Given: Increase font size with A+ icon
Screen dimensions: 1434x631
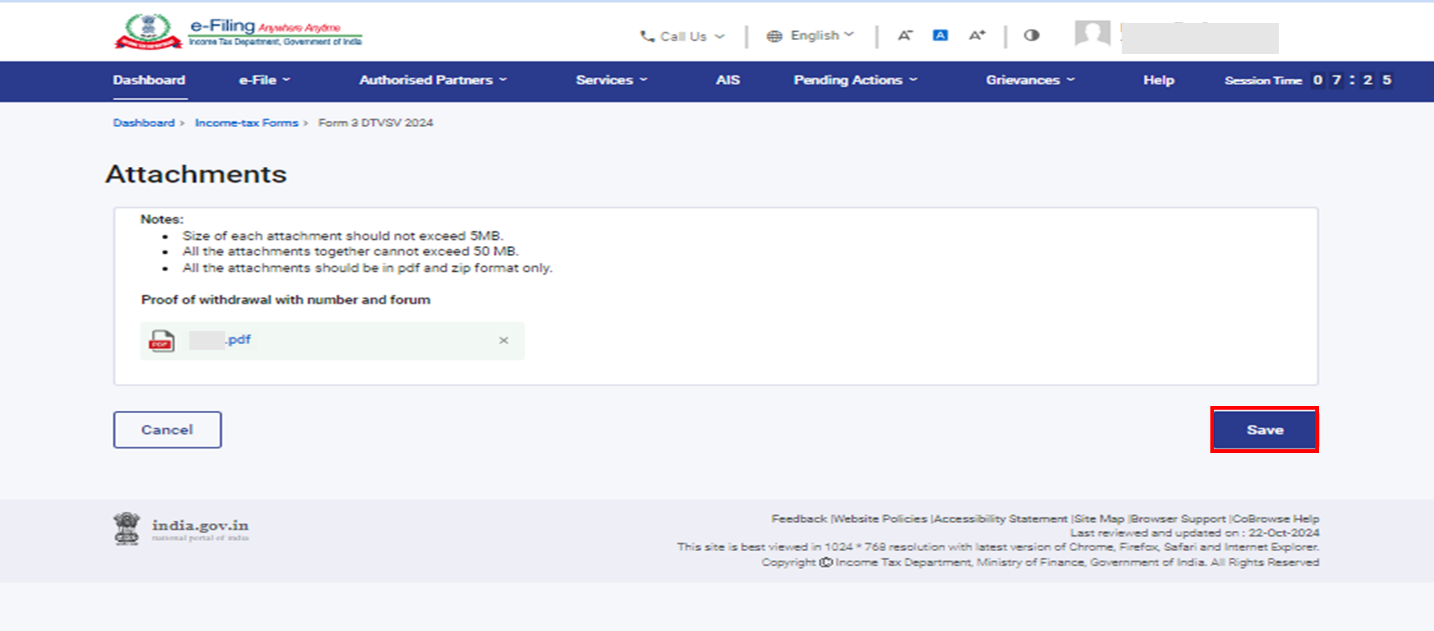Looking at the screenshot, I should coord(977,35).
